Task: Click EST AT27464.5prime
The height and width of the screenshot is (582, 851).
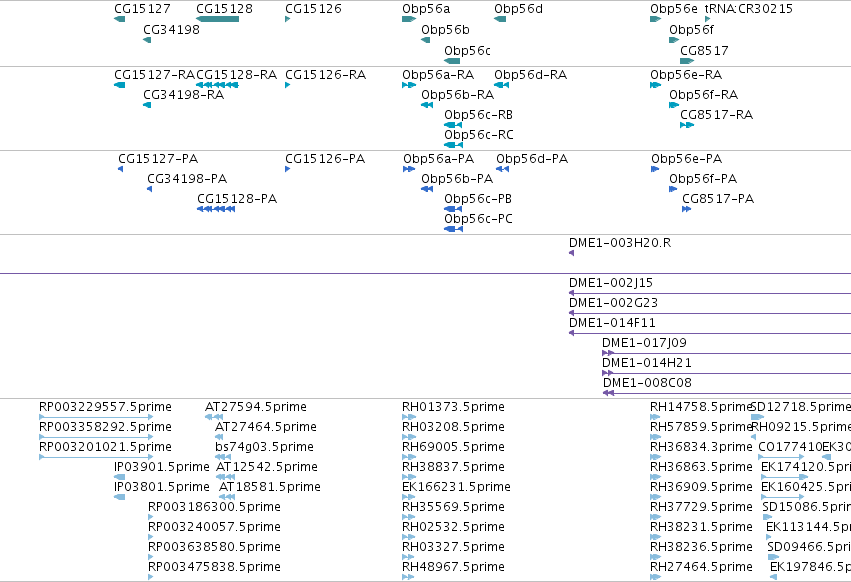Action: click(x=266, y=427)
